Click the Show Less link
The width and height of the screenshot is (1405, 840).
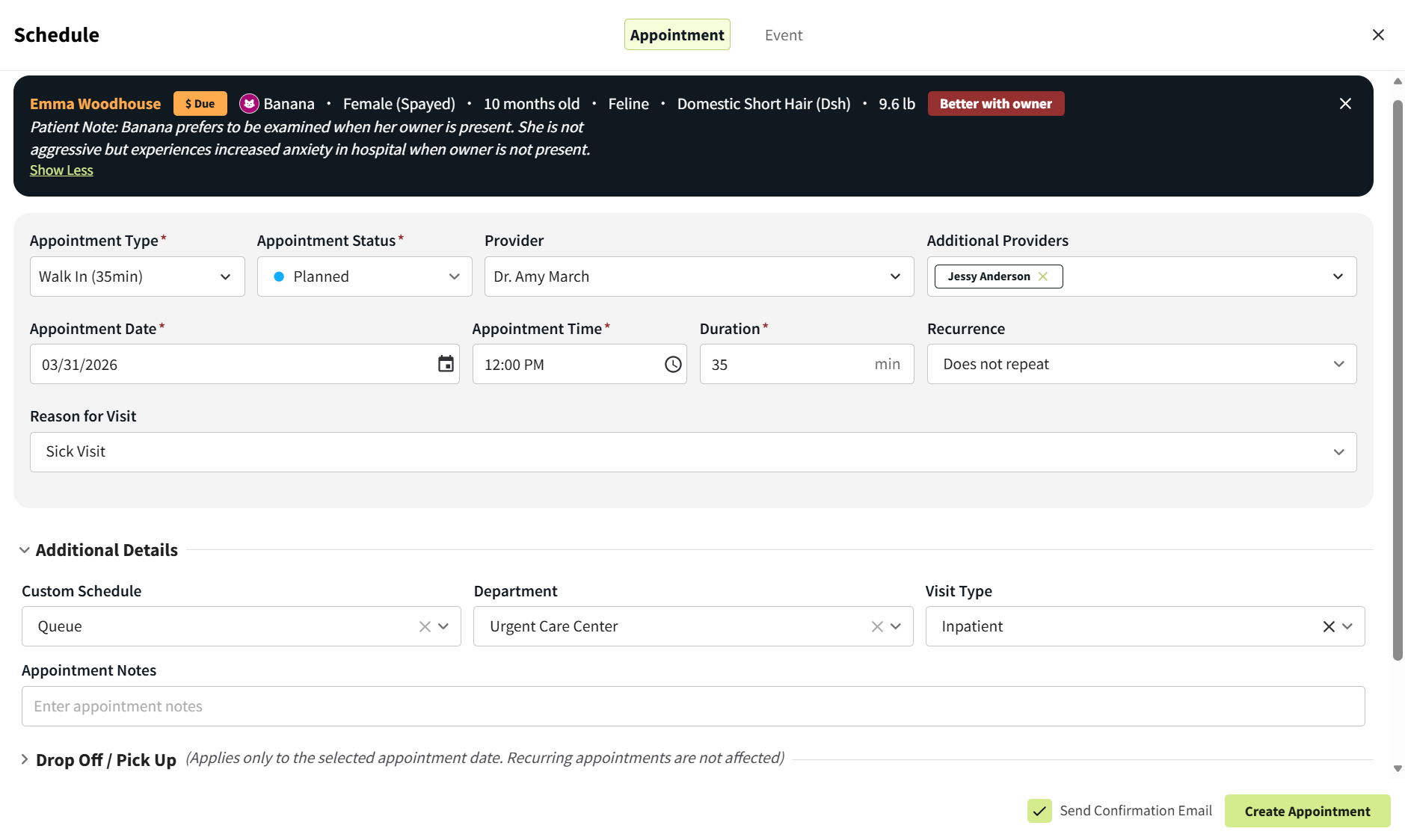61,170
